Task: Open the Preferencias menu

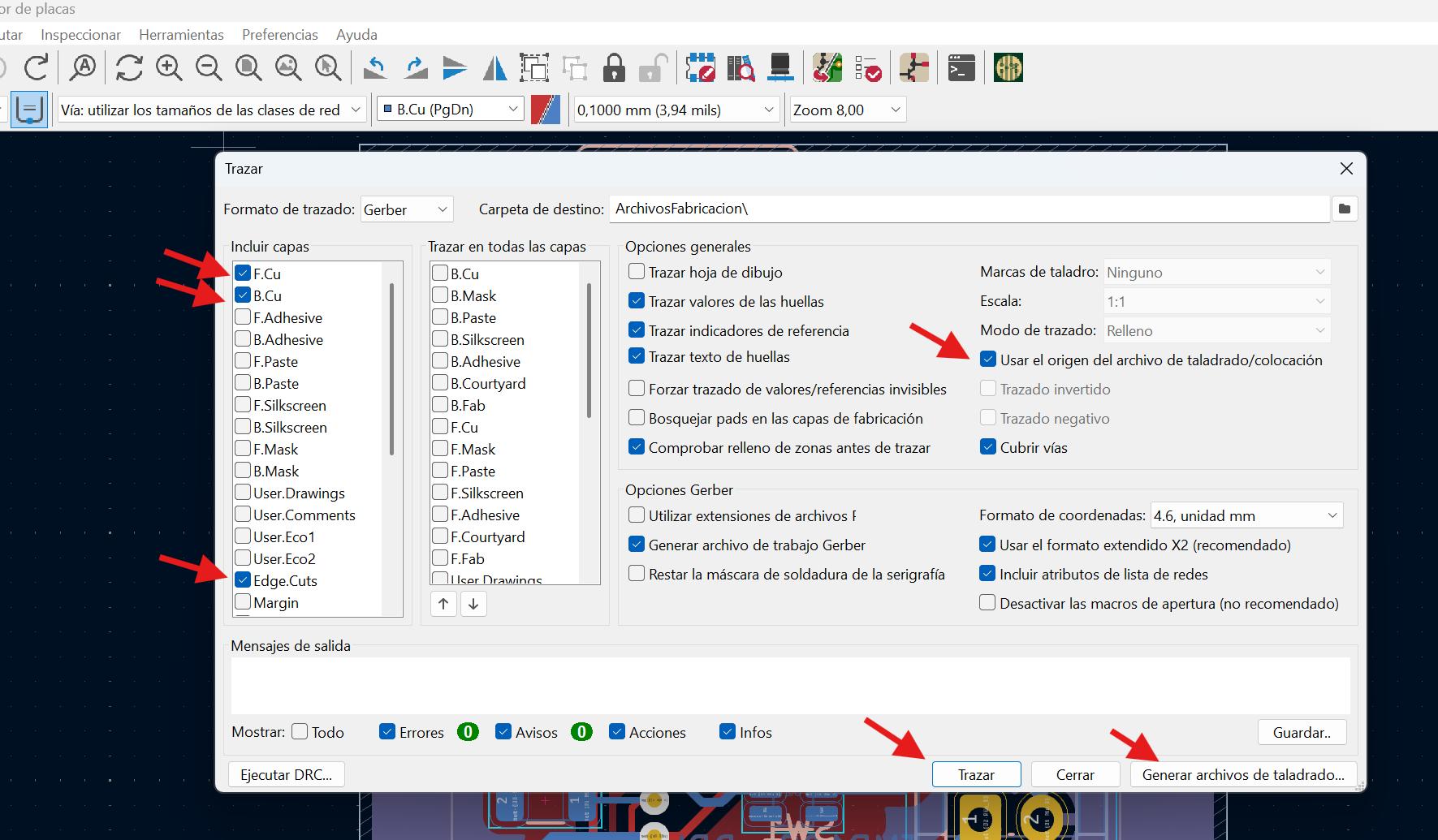Action: click(280, 35)
